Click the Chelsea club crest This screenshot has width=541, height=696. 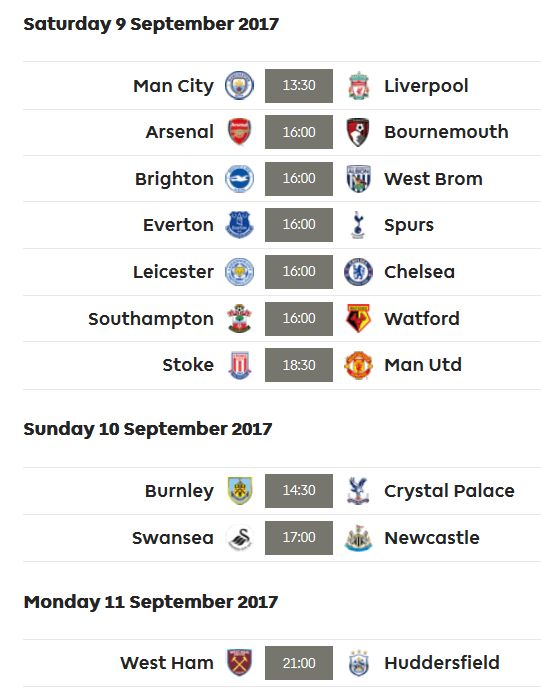point(358,272)
